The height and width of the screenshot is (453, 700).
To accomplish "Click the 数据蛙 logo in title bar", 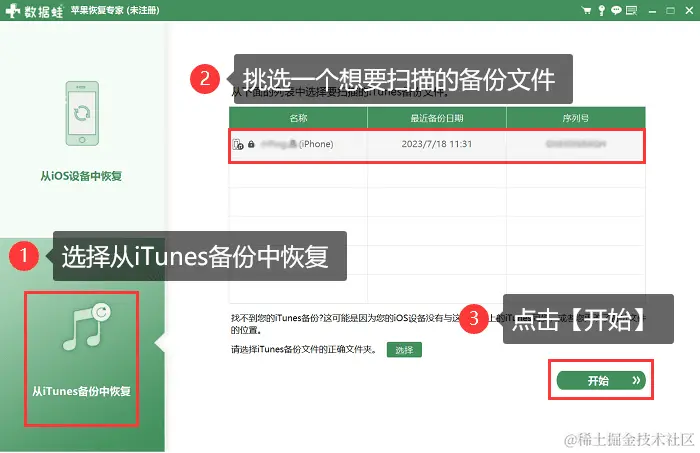I will tap(35, 11).
